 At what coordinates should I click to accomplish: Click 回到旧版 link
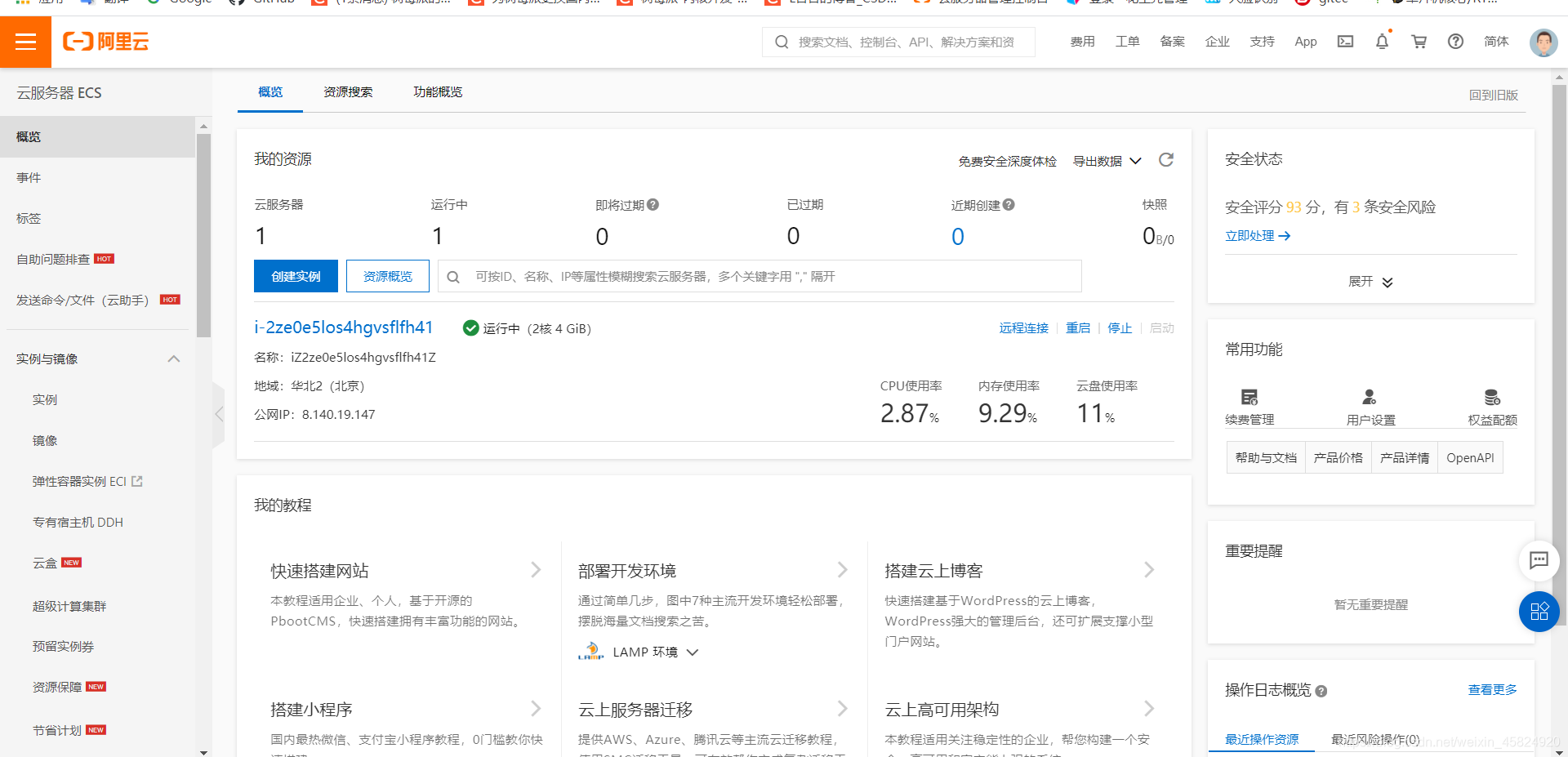(x=1494, y=96)
